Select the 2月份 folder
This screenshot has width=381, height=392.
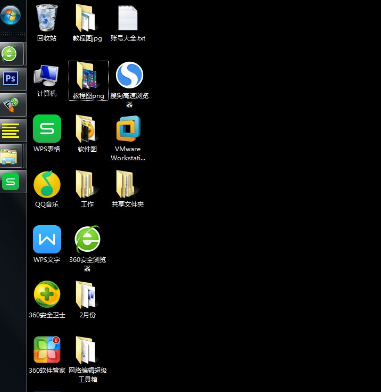pyautogui.click(x=87, y=299)
